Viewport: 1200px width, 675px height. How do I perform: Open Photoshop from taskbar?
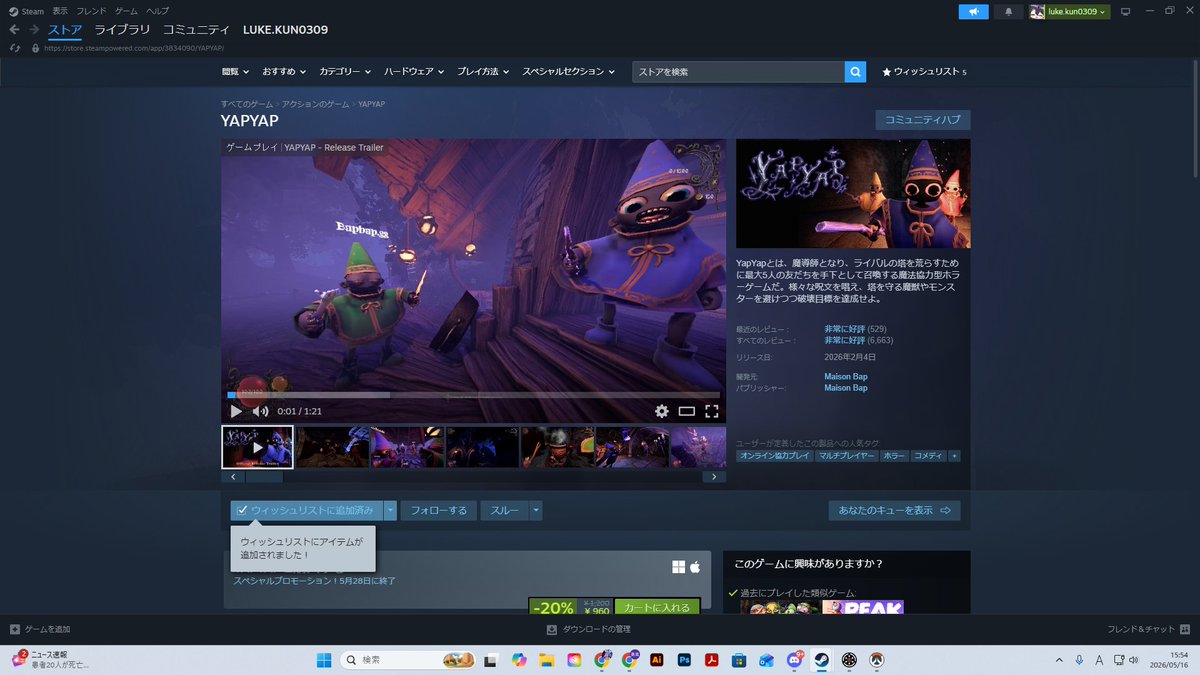tap(684, 660)
